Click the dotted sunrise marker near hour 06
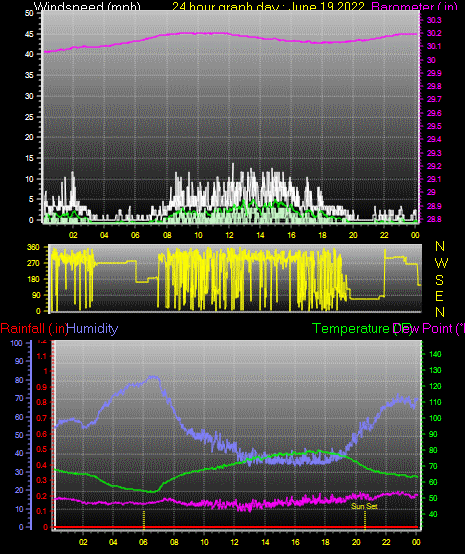The height and width of the screenshot is (554, 465). point(144,520)
